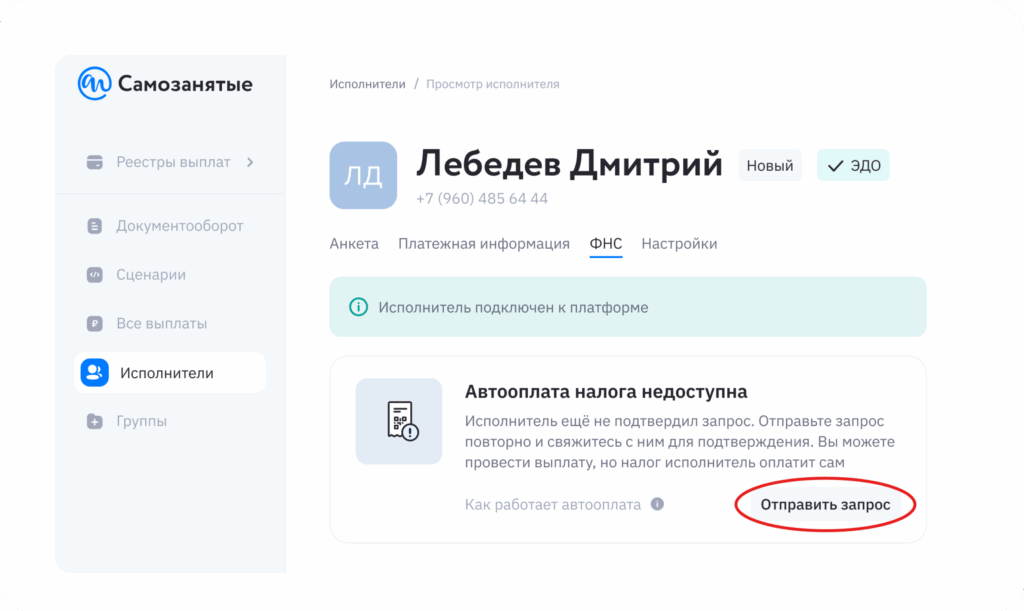The height and width of the screenshot is (611, 1024).
Task: Click the Исполнители people icon
Action: point(95,373)
